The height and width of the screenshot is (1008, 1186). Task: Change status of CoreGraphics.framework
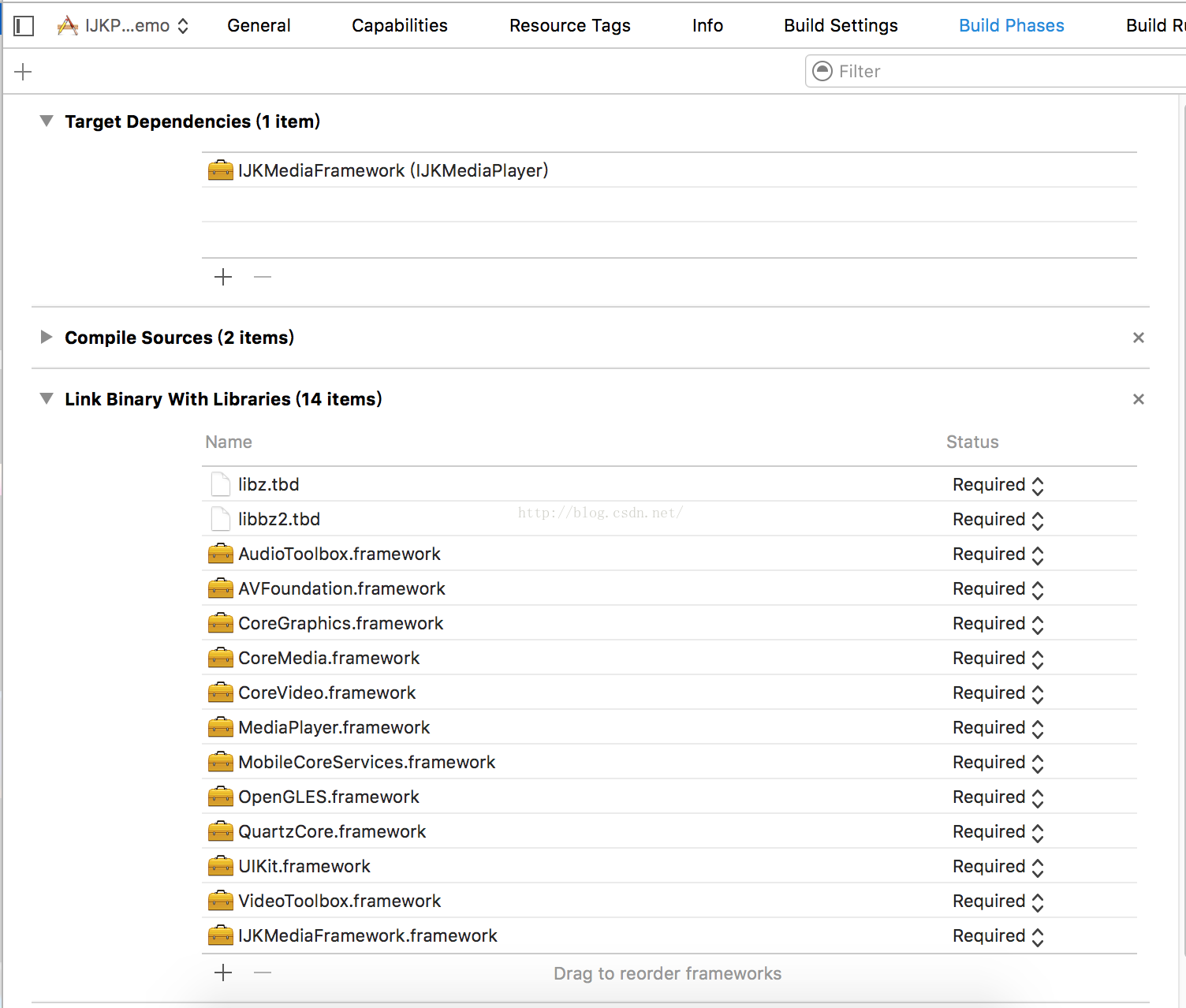click(x=998, y=624)
